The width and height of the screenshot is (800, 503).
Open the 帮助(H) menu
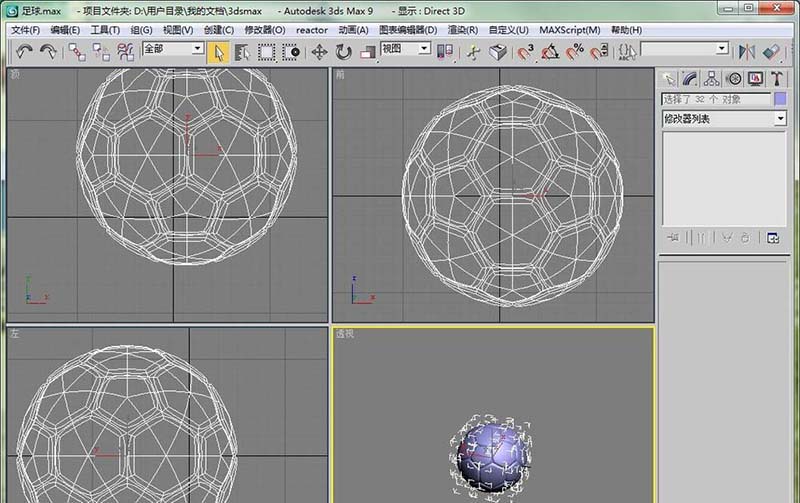click(x=627, y=30)
